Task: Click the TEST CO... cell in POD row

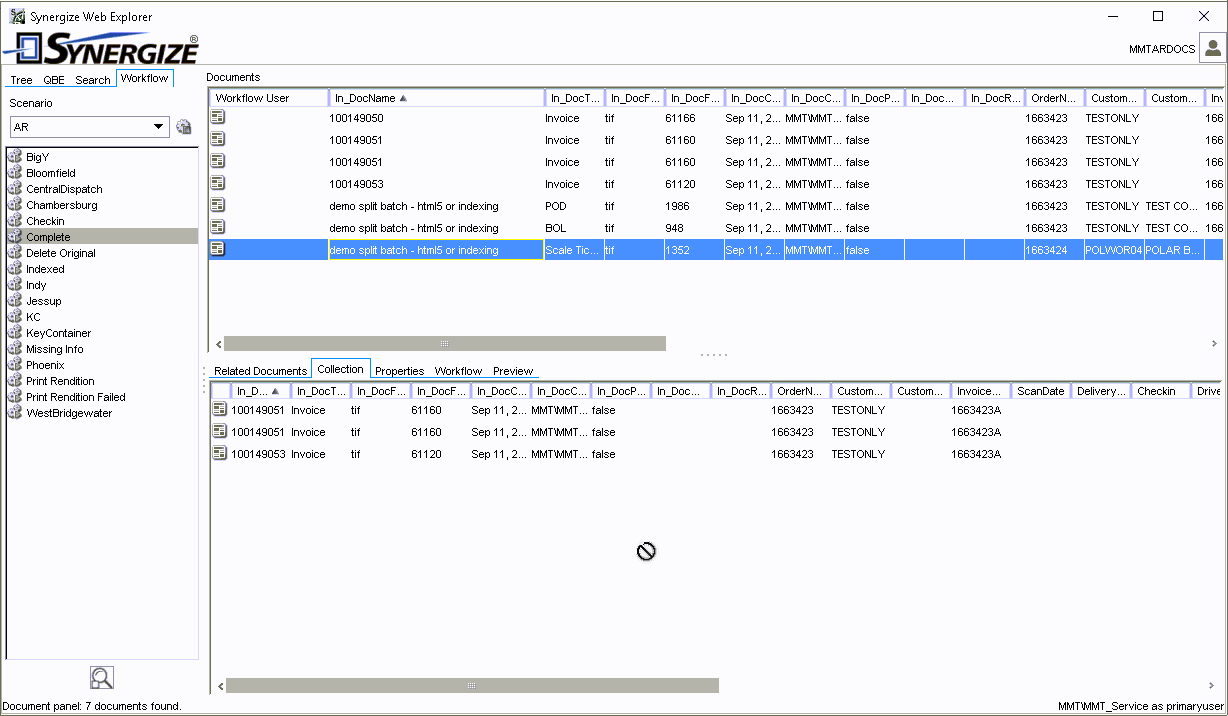Action: 1174,206
